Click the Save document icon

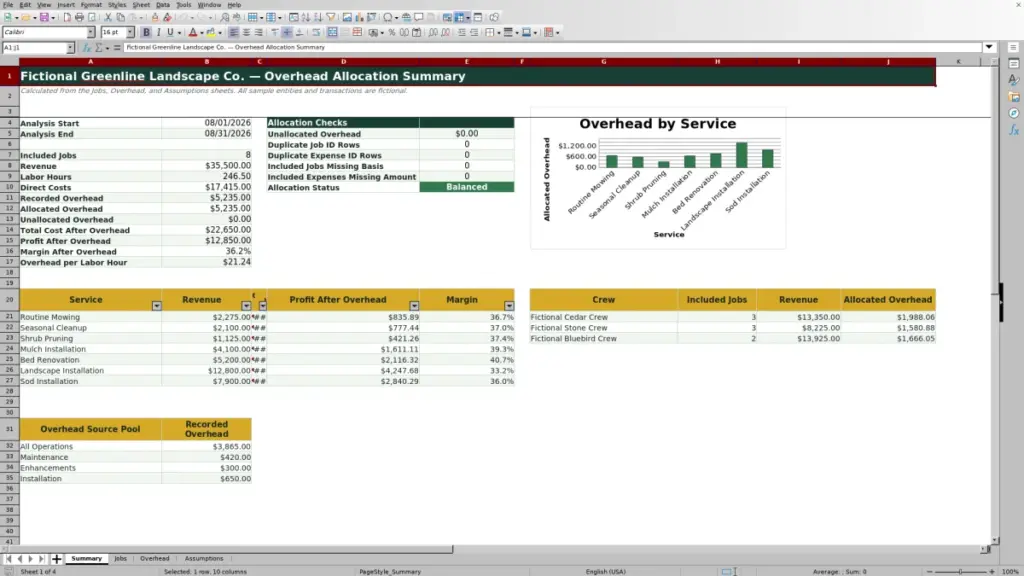coord(44,17)
